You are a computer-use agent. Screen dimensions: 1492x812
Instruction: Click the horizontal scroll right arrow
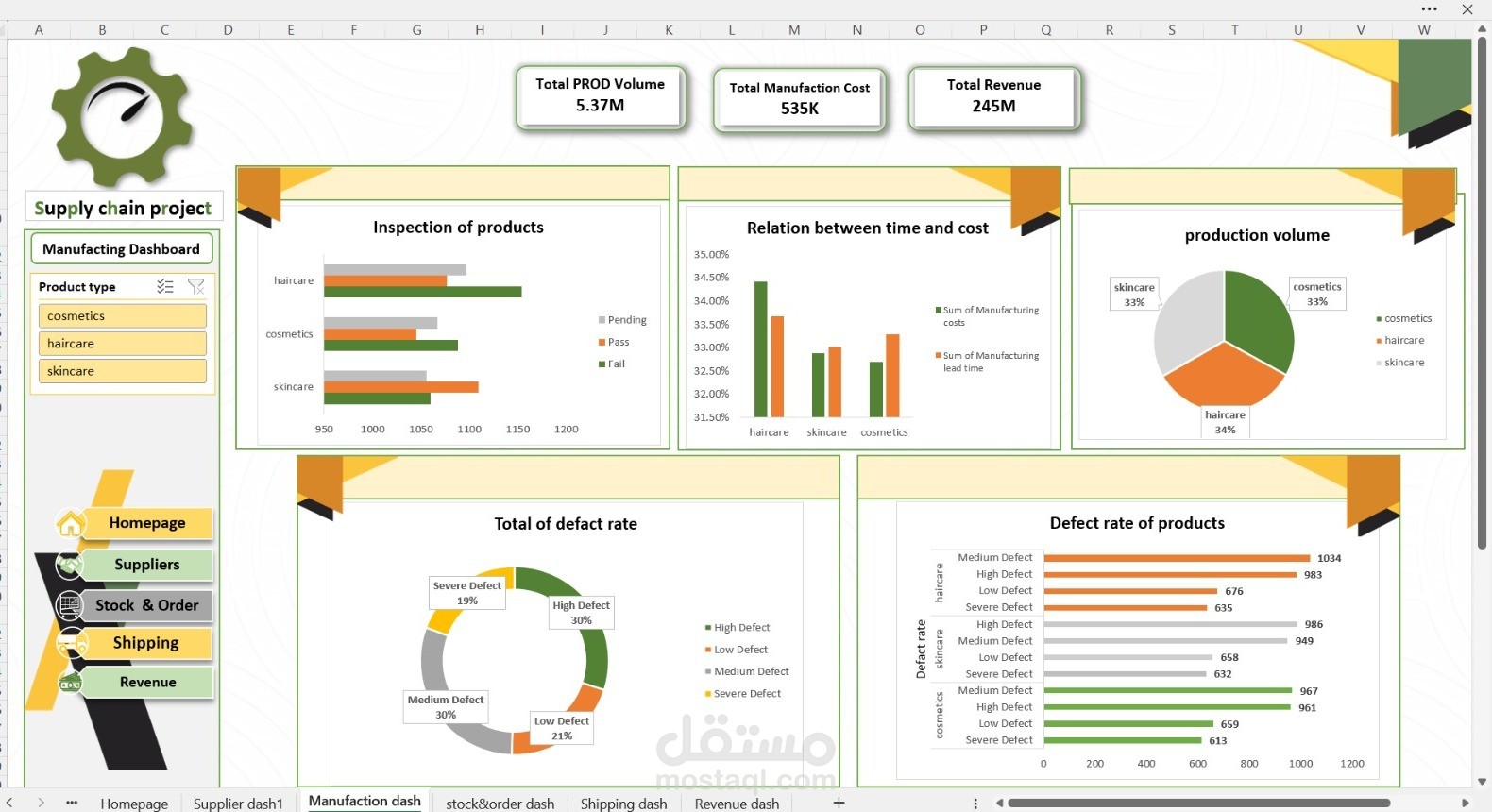(x=1466, y=803)
